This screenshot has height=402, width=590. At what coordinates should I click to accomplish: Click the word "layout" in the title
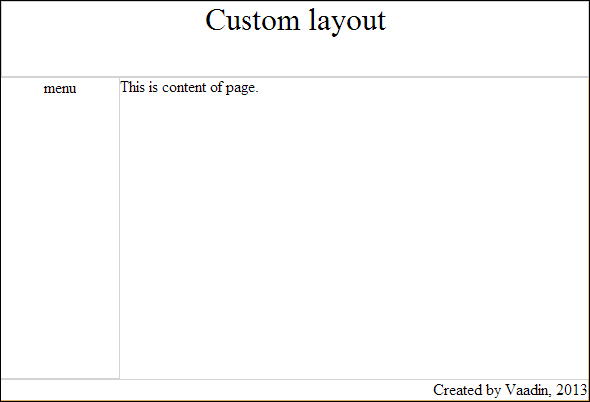tap(347, 22)
